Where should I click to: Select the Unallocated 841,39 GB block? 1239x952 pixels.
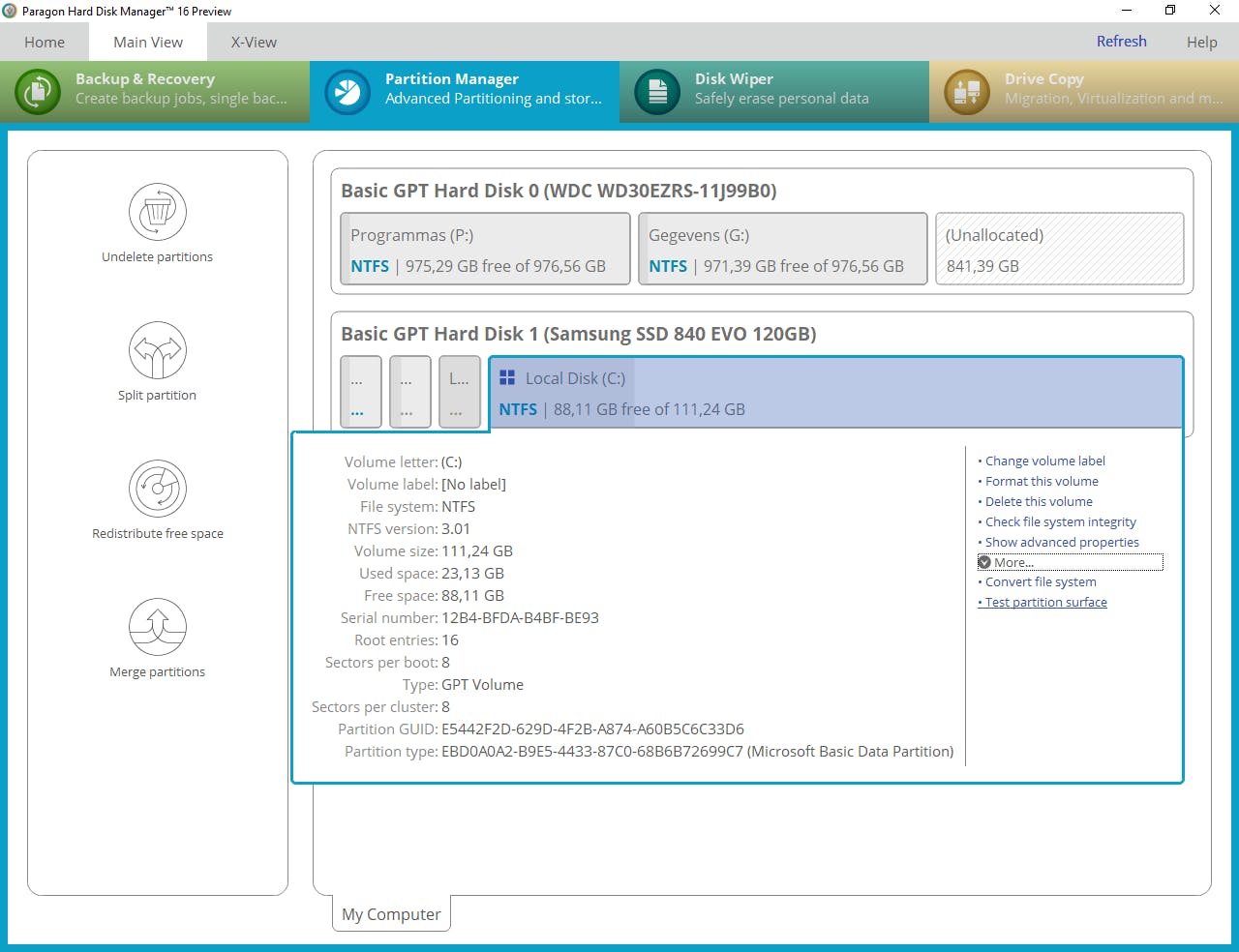click(x=1060, y=249)
